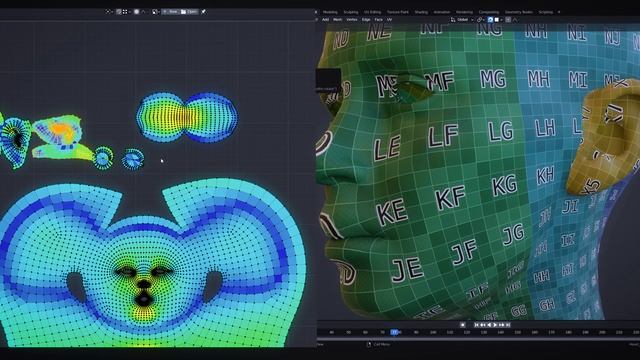
Task: Click the New image button
Action: click(170, 12)
